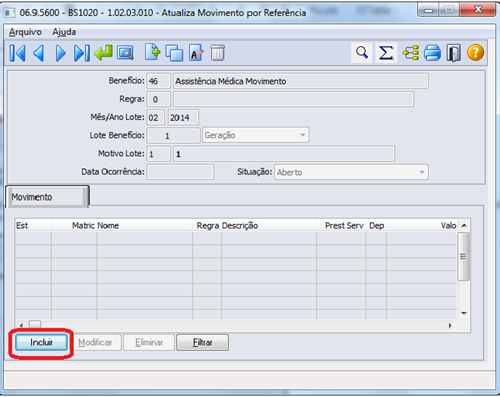Click the Motivo Lote description field
The image size is (500, 397).
[284, 154]
